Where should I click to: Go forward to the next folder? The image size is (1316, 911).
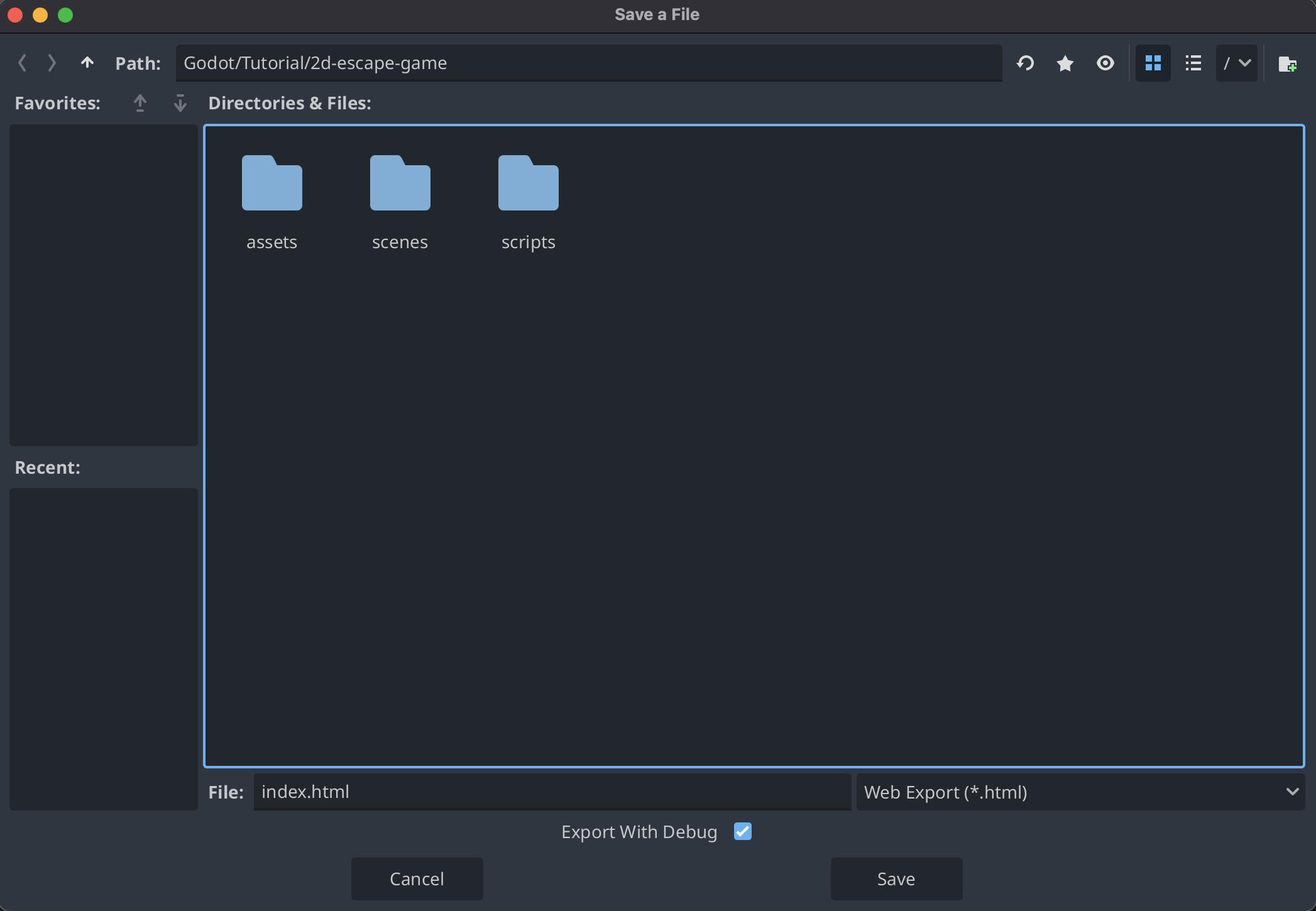tap(52, 63)
